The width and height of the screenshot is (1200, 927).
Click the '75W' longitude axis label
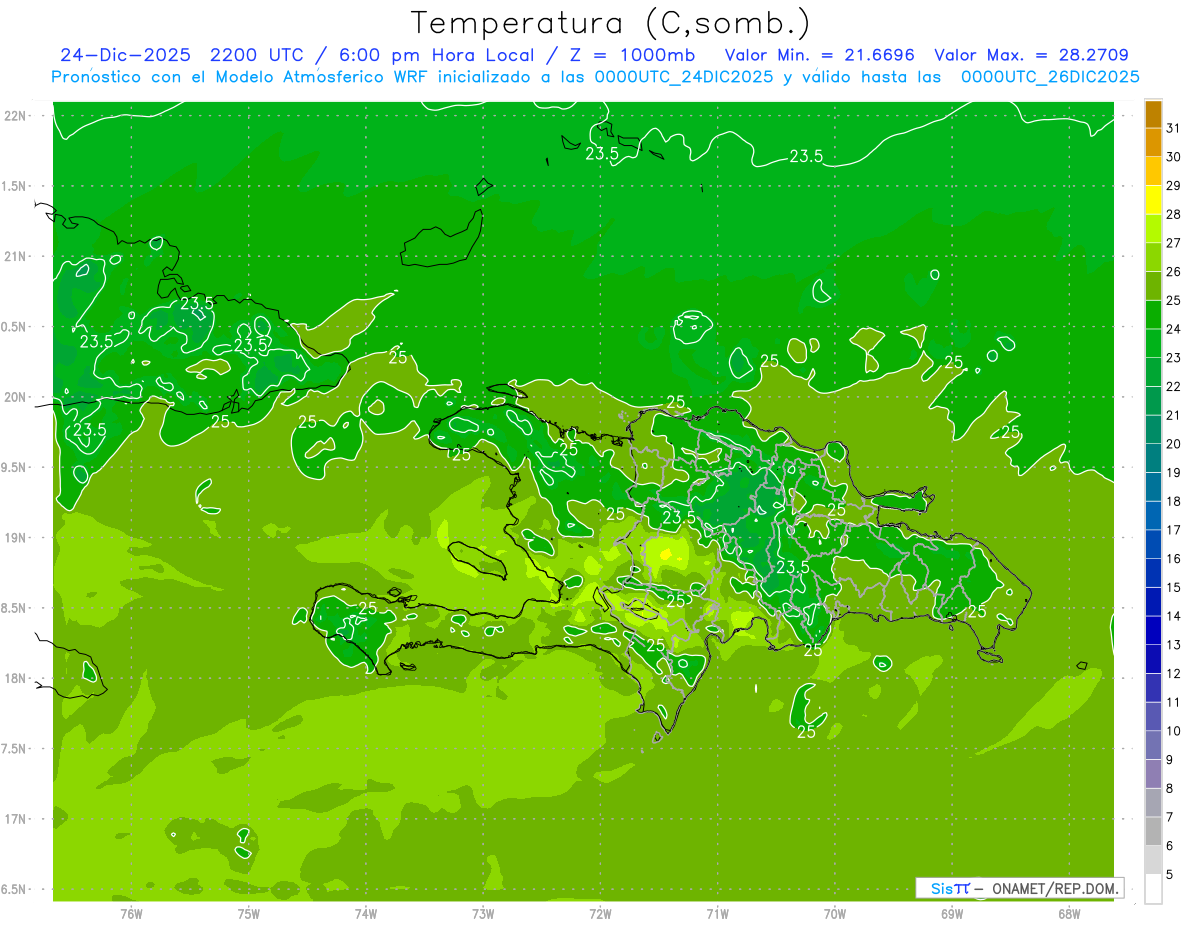pyautogui.click(x=249, y=912)
